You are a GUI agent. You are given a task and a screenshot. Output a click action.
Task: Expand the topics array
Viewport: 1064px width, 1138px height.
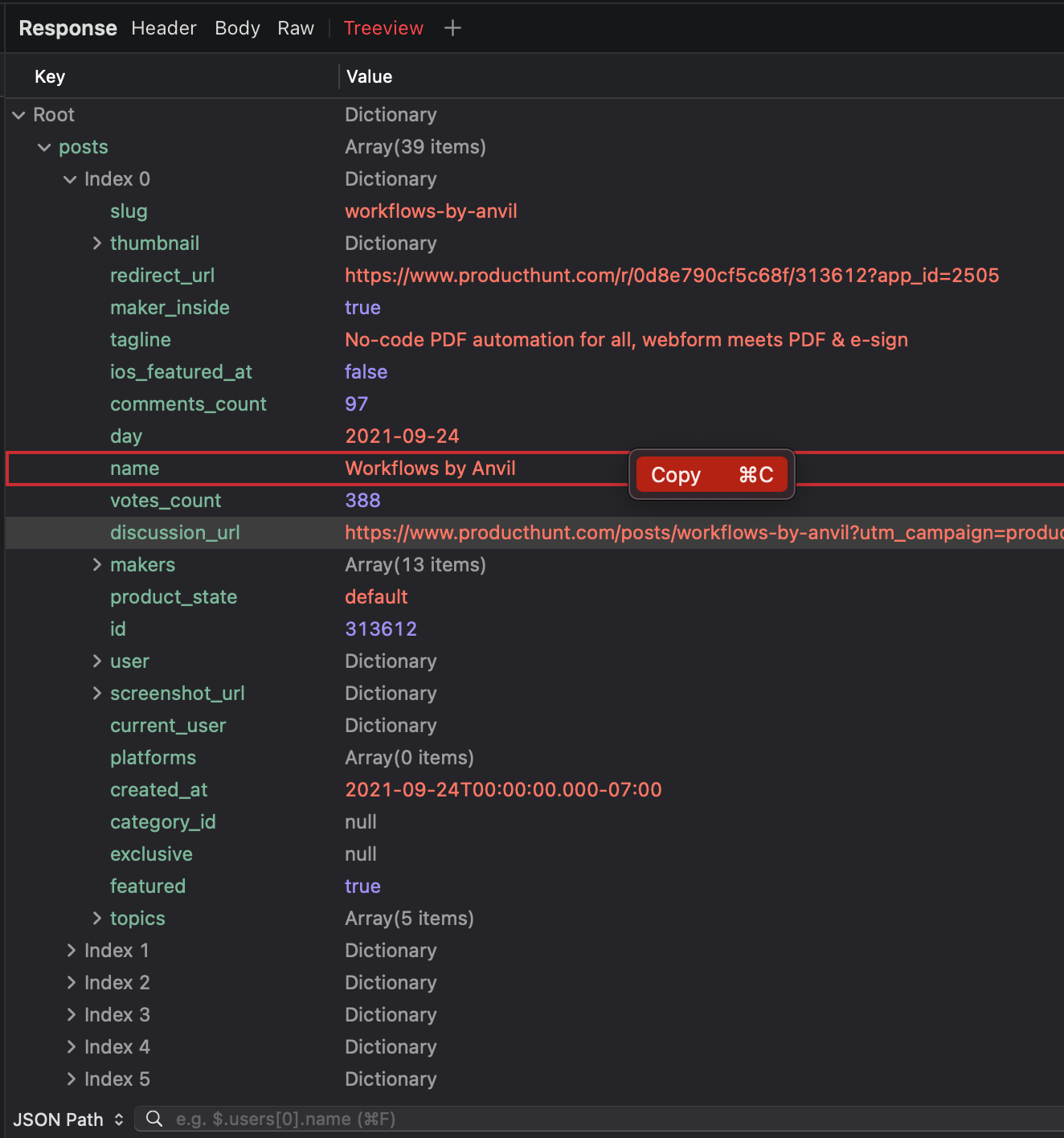point(96,919)
